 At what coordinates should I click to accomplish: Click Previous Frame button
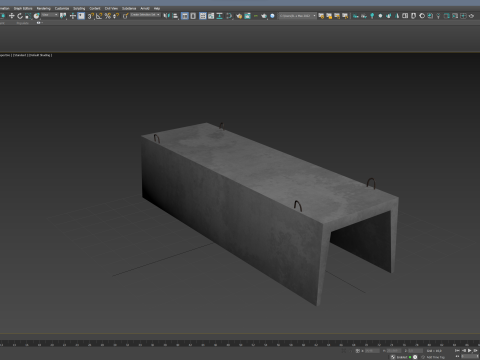pyautogui.click(x=464, y=351)
